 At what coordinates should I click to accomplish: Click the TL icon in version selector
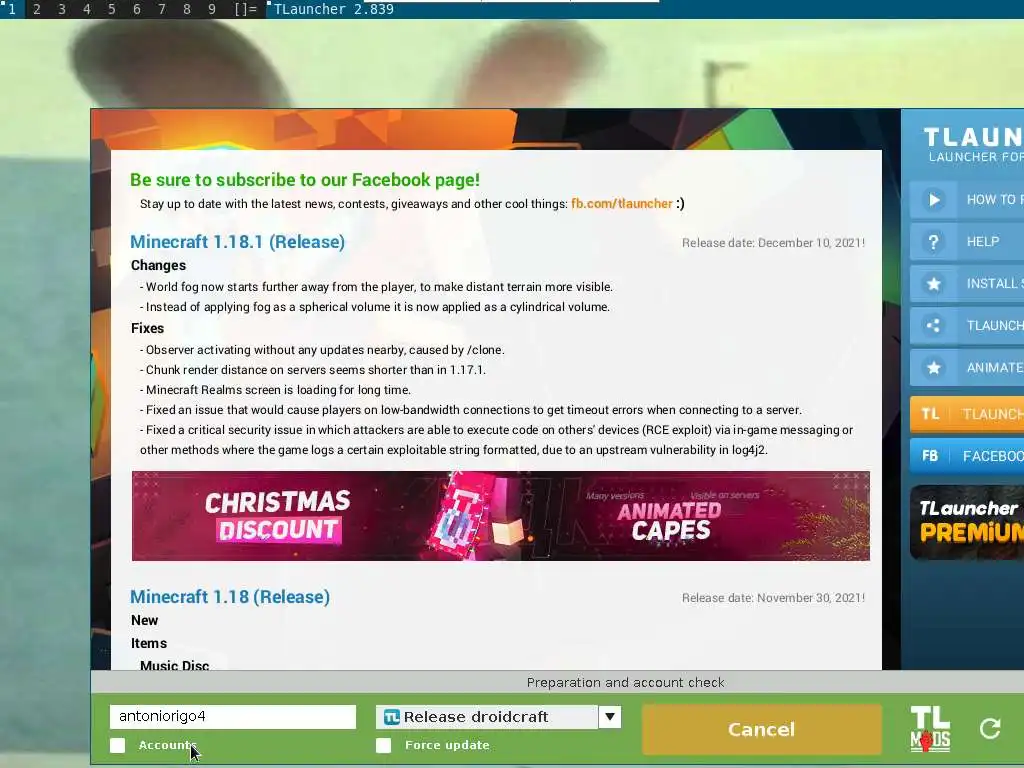[x=391, y=717]
